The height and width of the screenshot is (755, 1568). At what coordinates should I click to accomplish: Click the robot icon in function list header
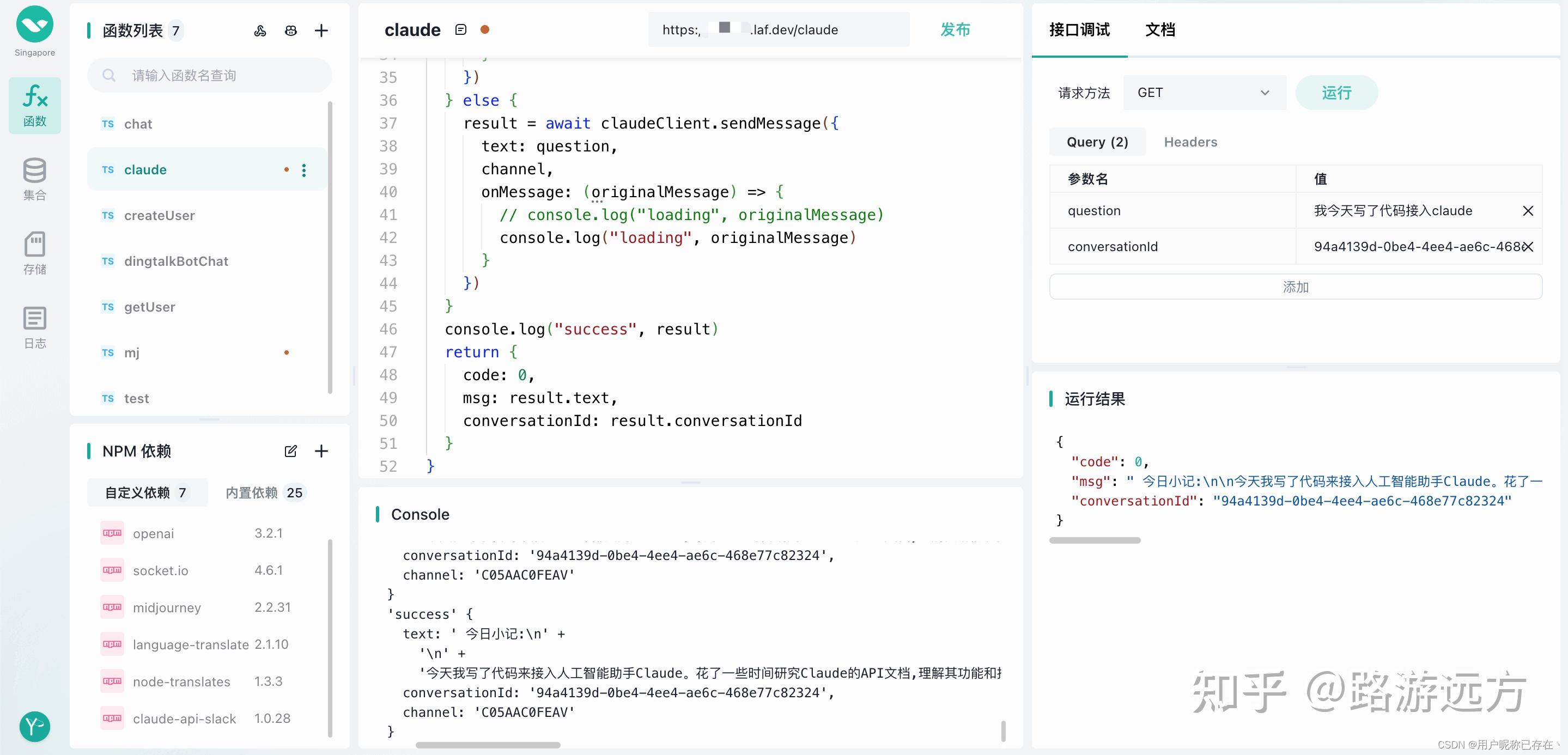pyautogui.click(x=290, y=30)
